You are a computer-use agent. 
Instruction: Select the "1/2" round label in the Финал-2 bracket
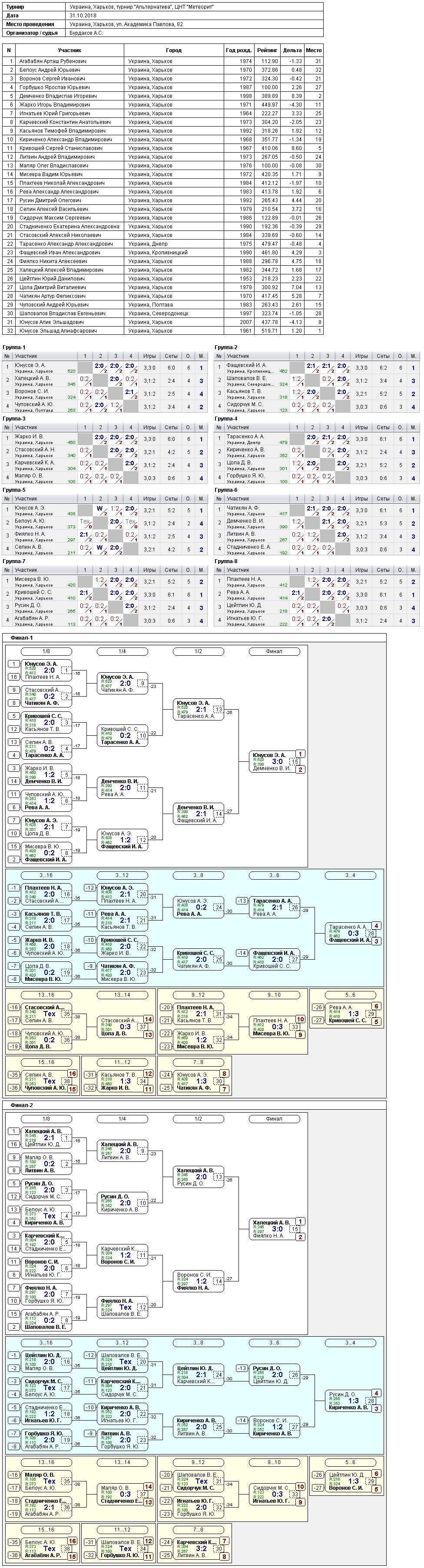tap(198, 1119)
